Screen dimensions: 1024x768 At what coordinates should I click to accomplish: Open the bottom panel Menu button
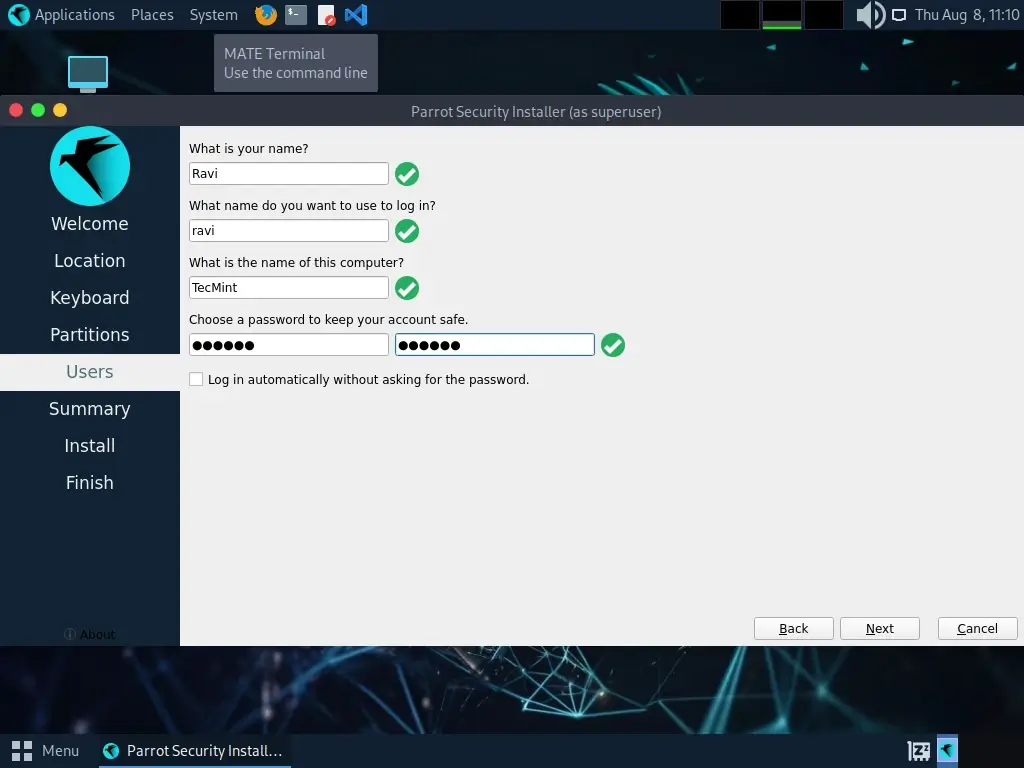coord(46,750)
